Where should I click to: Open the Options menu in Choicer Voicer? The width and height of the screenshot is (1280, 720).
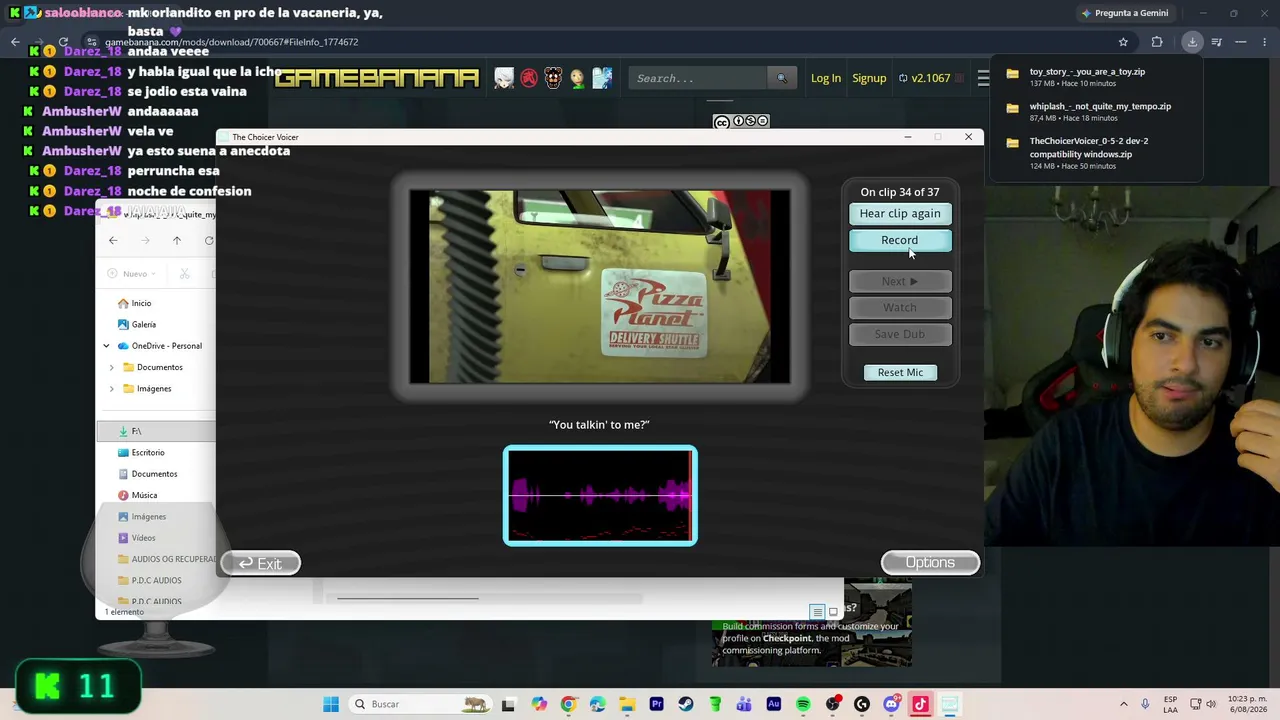[x=930, y=563]
